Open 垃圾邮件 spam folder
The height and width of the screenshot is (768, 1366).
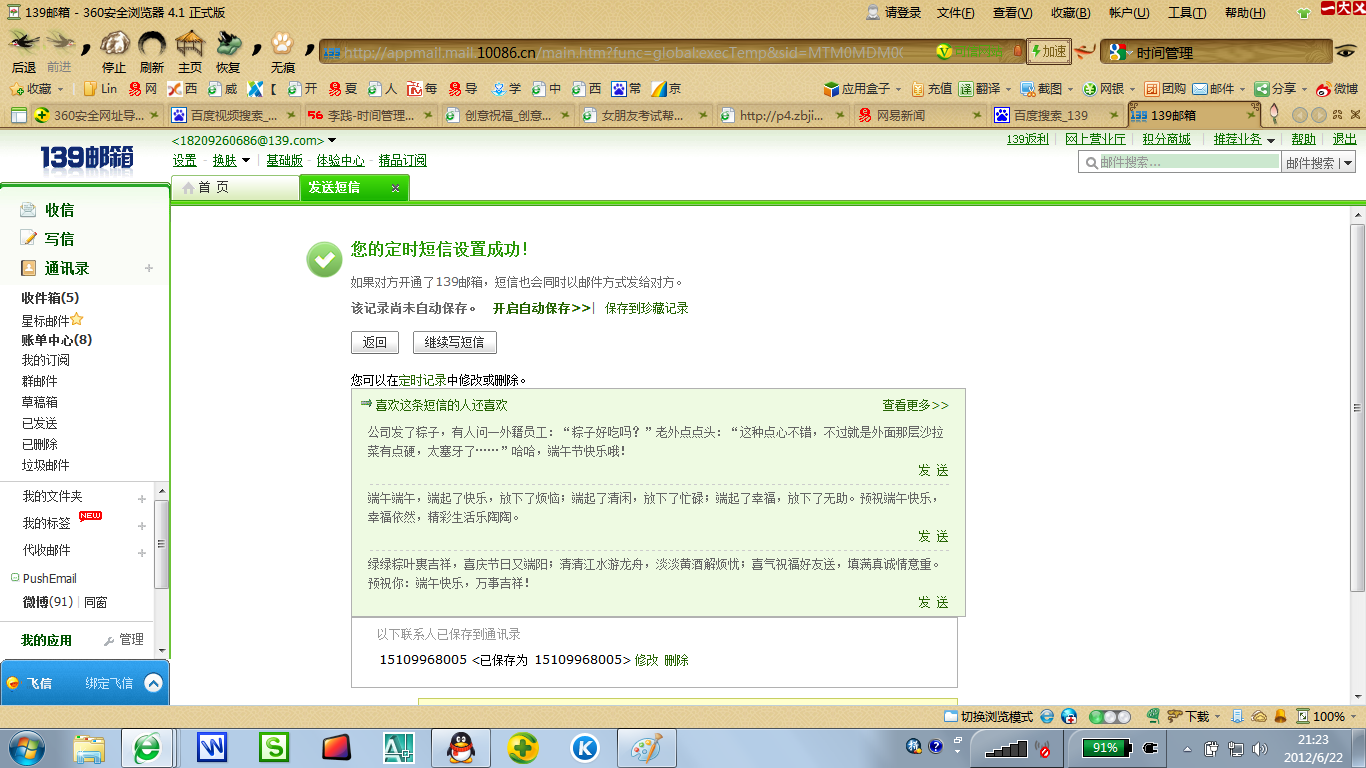46,465
